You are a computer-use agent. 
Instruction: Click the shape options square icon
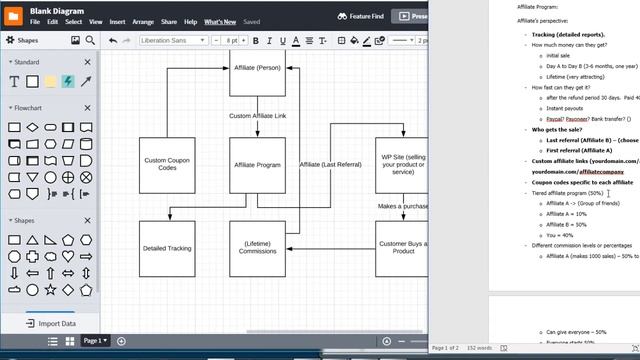pos(341,40)
